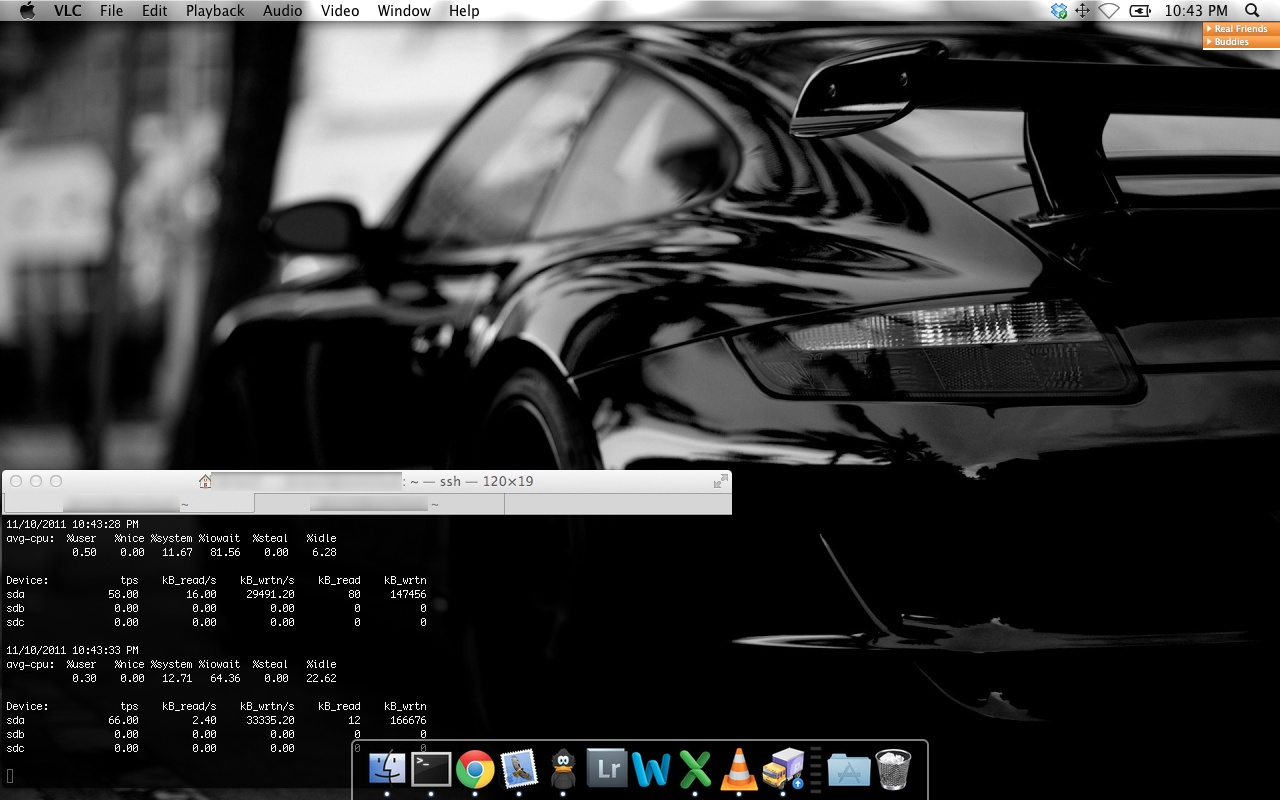
Task: Click the sda tps value 58.00
Action: point(123,594)
